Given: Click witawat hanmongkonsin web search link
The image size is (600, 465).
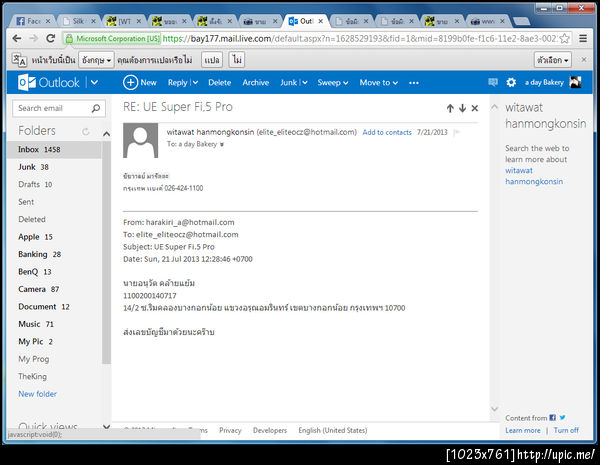Looking at the screenshot, I should pyautogui.click(x=534, y=176).
